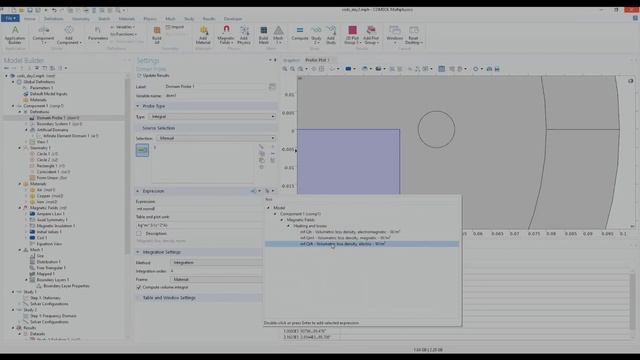Click the Add Study ribbon button
The image size is (640, 360).
331,35
